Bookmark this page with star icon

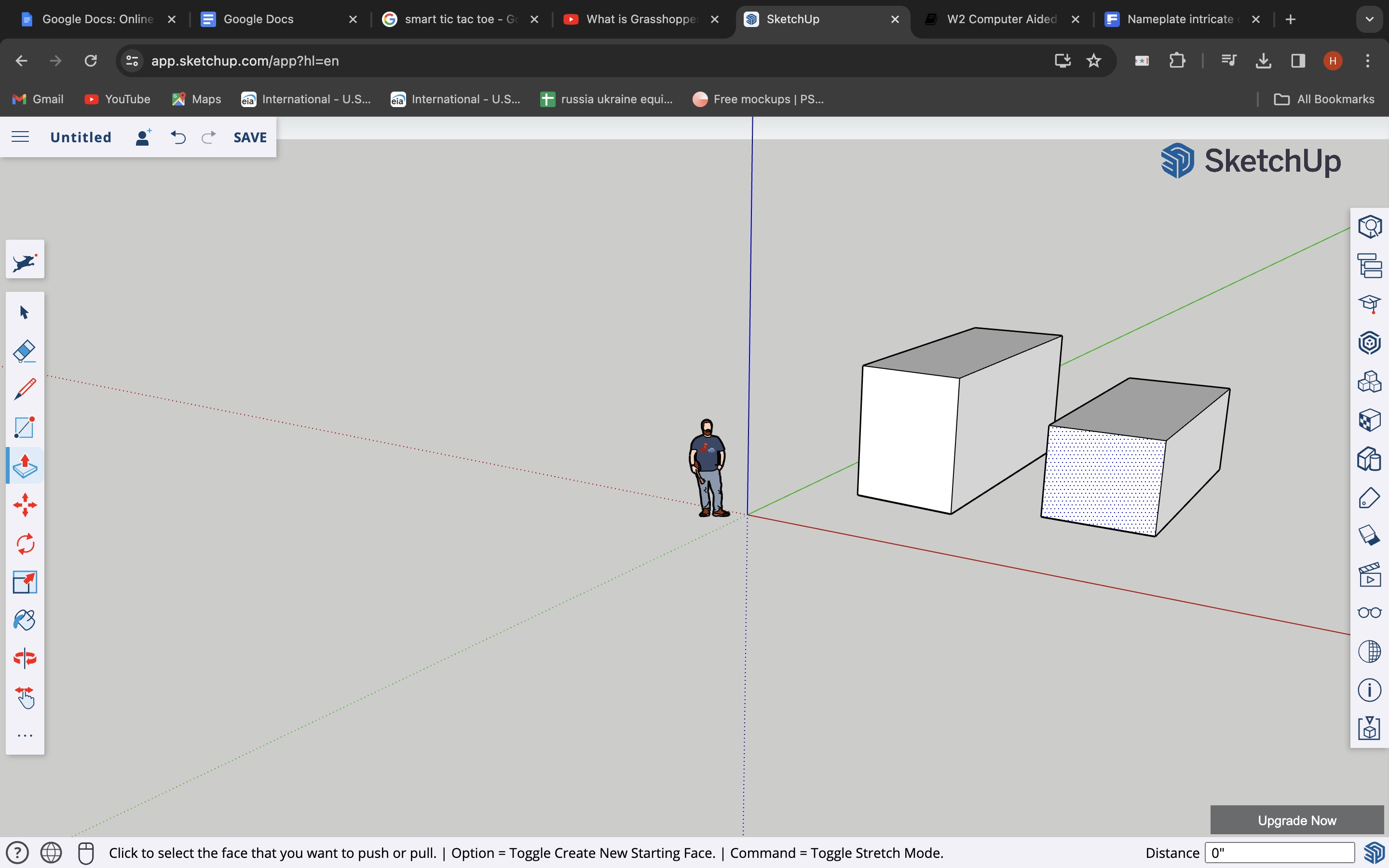tap(1094, 61)
